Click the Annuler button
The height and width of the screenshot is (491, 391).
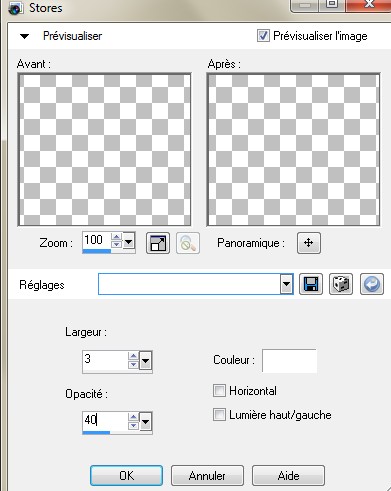click(x=207, y=476)
